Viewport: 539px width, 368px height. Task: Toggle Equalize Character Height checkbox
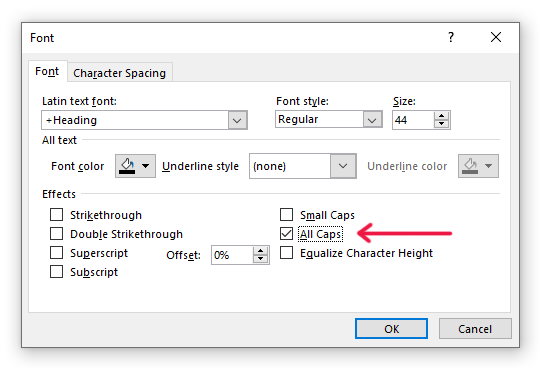tap(286, 253)
